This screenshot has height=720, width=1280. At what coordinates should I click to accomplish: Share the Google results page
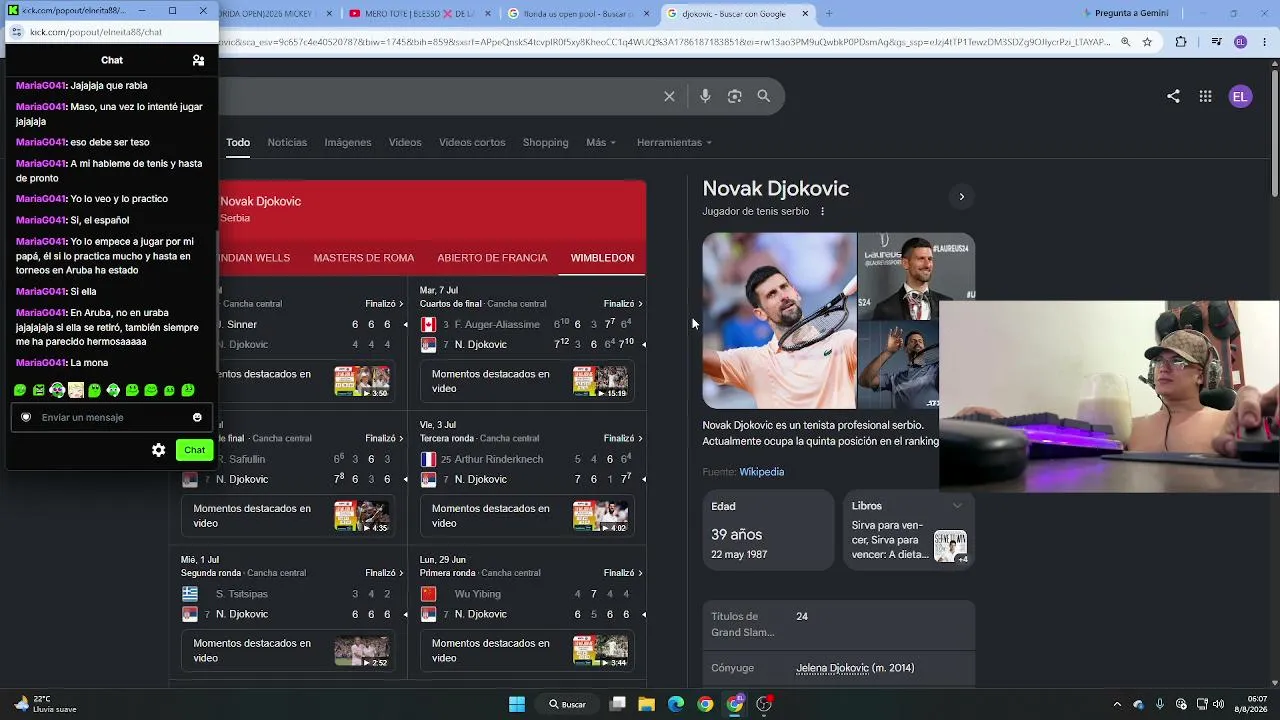click(x=1173, y=96)
